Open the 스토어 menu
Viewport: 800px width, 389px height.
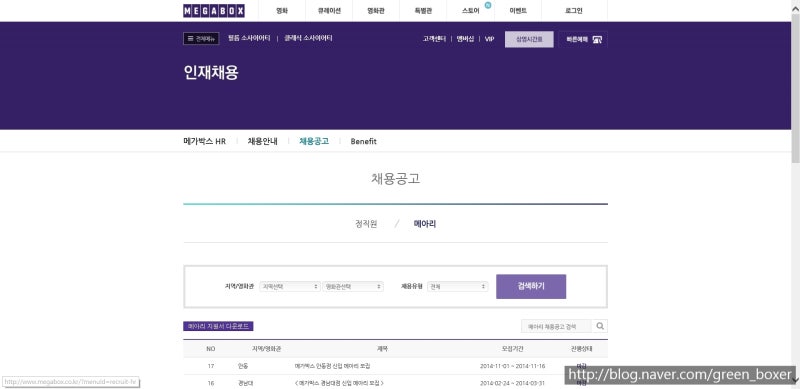point(470,11)
